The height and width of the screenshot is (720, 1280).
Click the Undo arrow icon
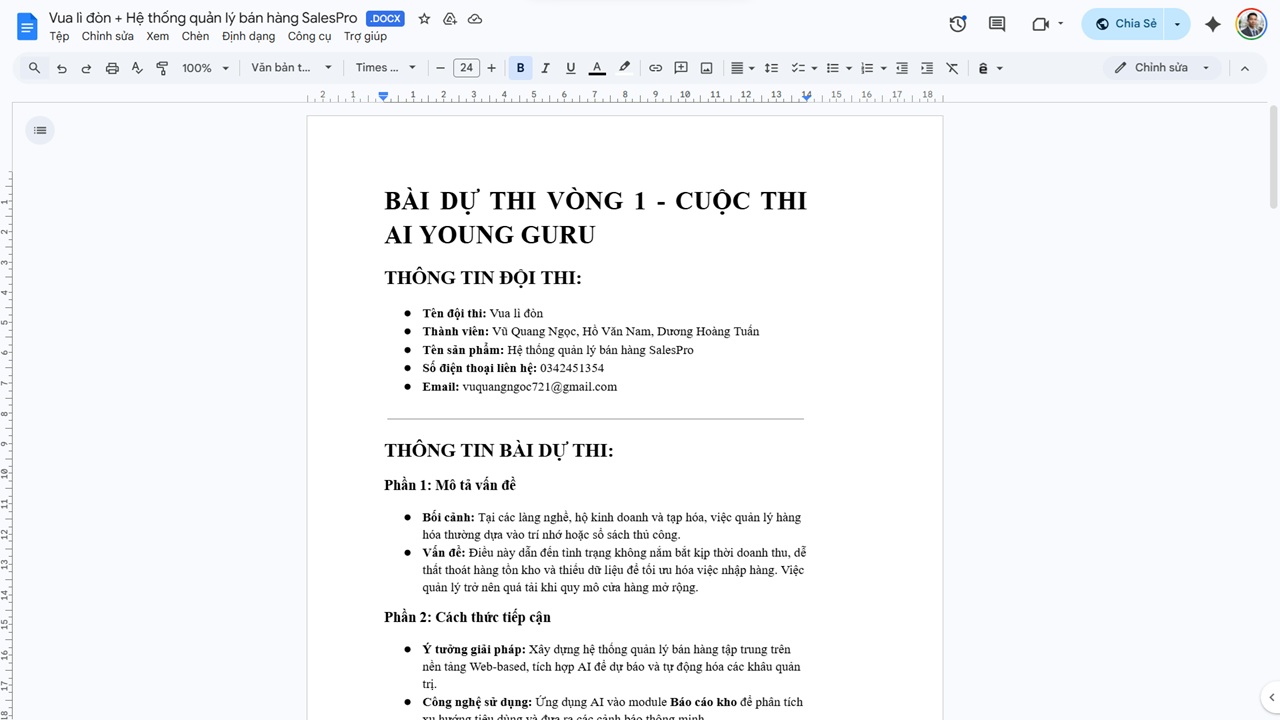click(62, 68)
